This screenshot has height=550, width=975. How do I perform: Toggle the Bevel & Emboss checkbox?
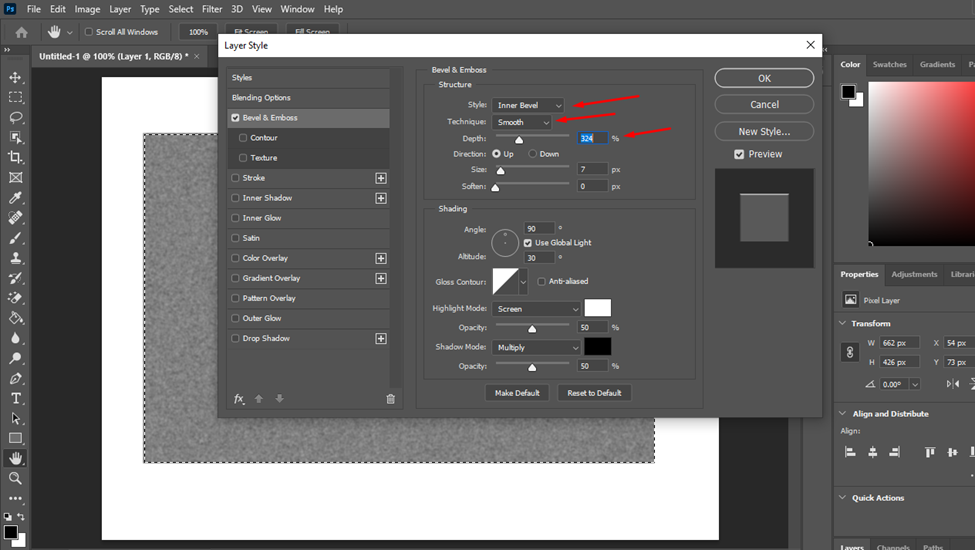pos(235,117)
